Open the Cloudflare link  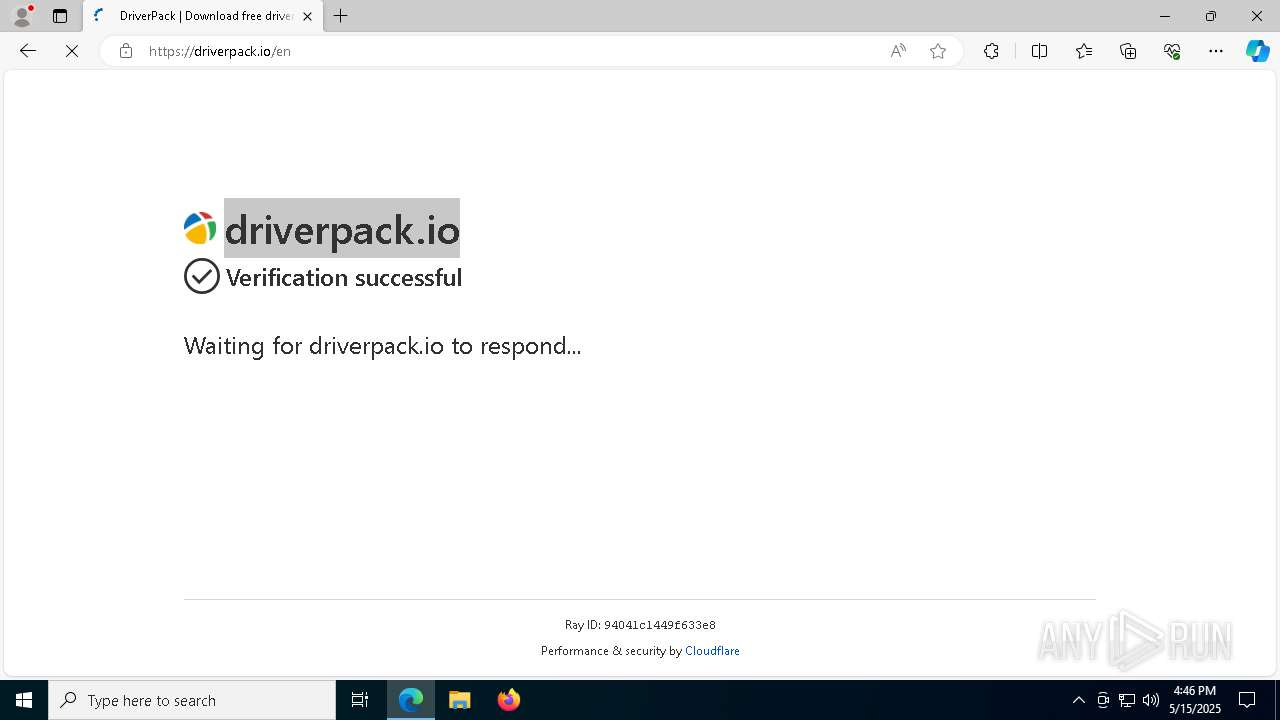click(x=712, y=651)
